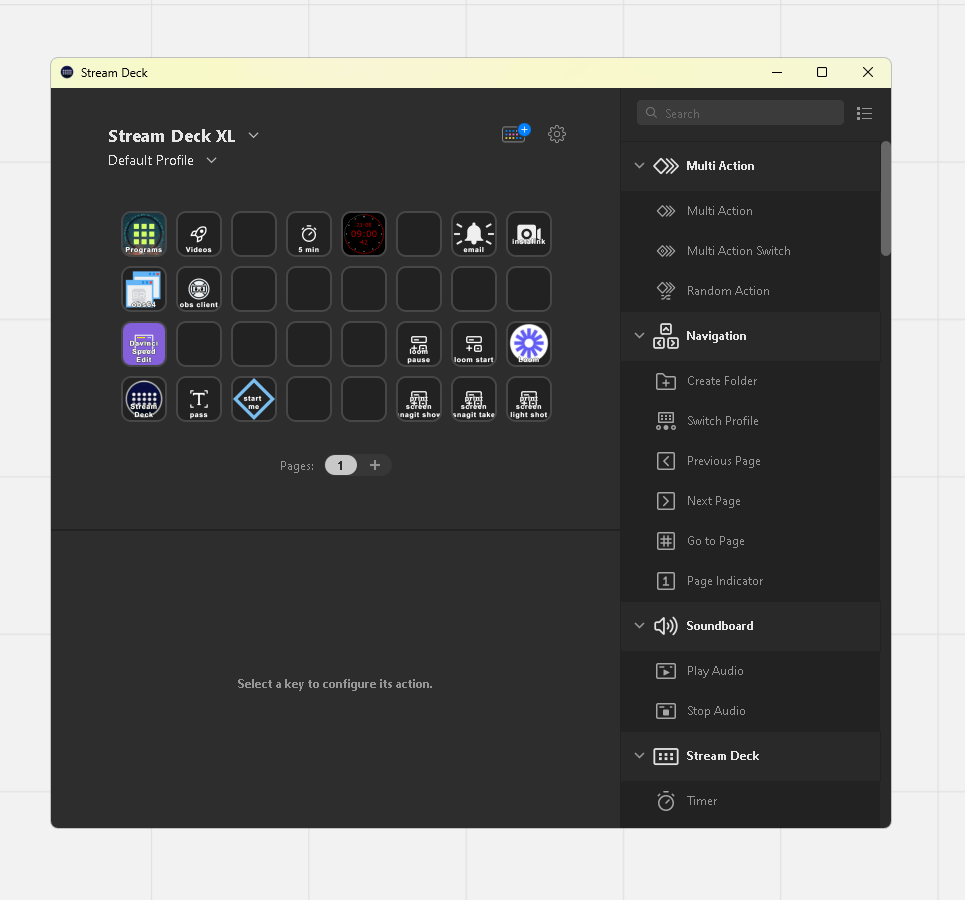Add a new page with plus
This screenshot has height=900, width=965.
click(x=375, y=465)
